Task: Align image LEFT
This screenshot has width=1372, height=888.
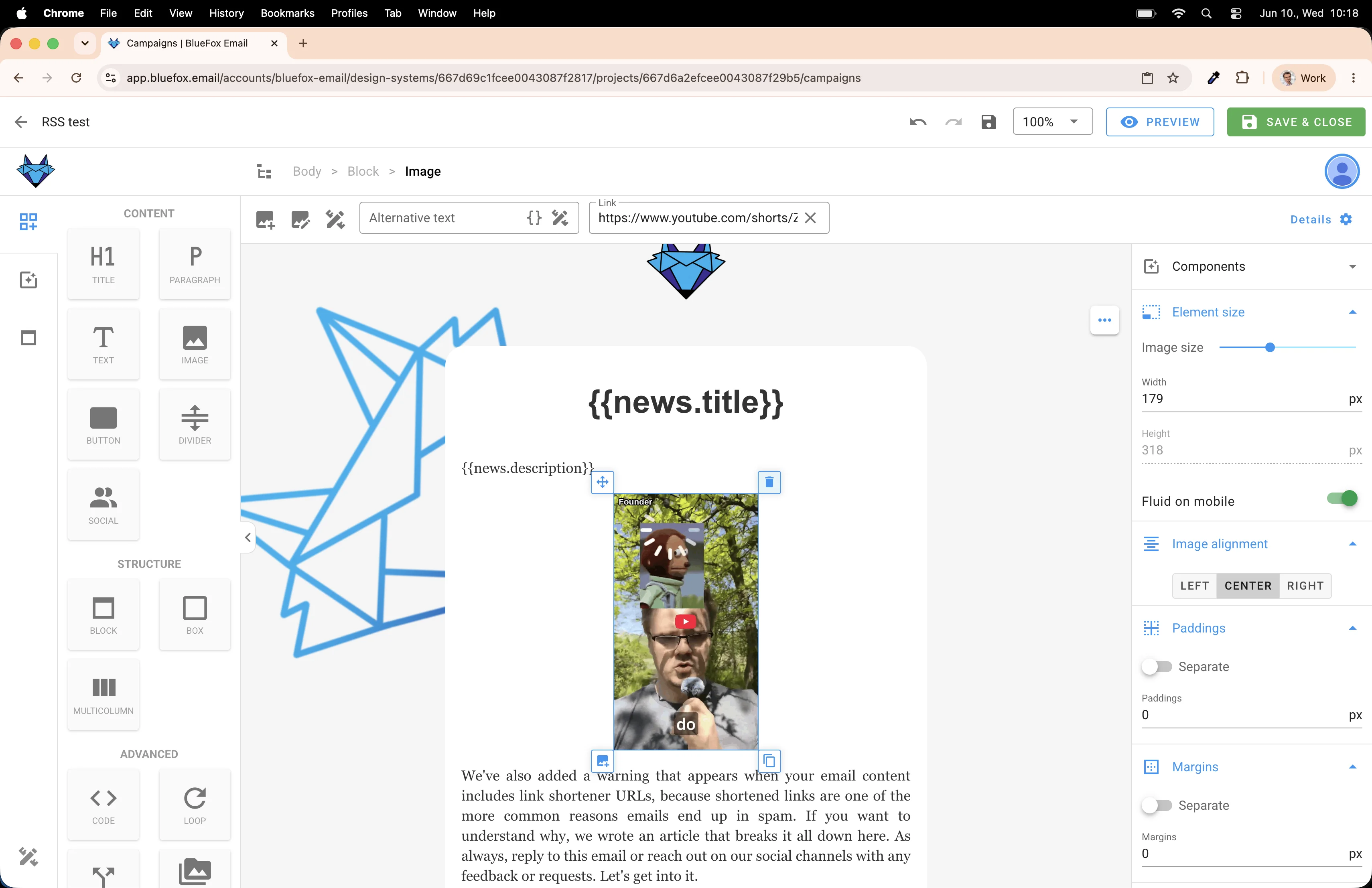Action: click(1194, 586)
